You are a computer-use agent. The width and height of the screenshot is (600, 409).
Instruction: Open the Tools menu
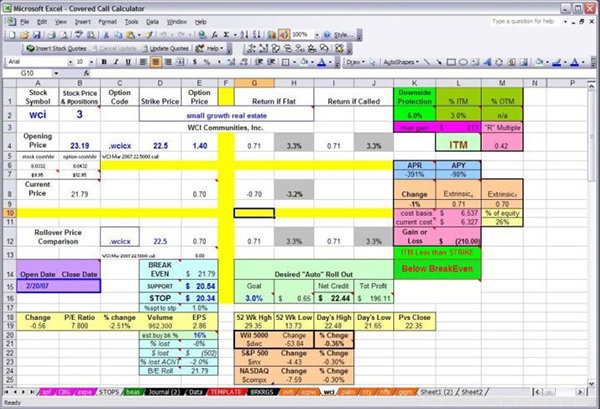pos(131,22)
